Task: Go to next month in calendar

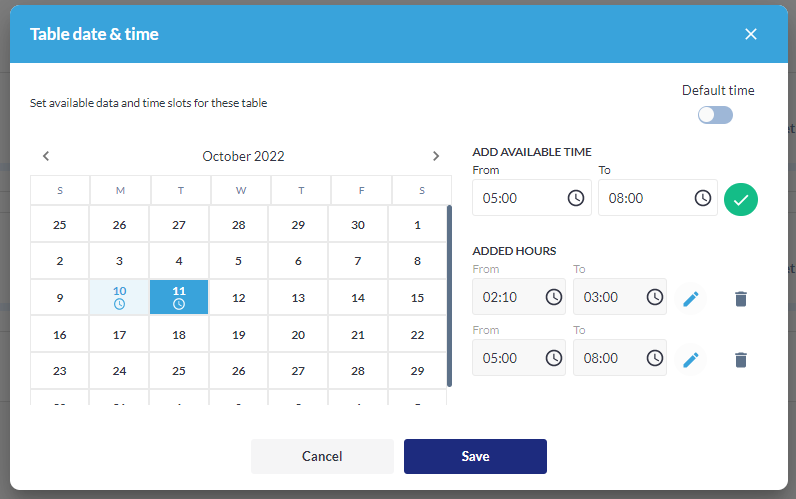Action: [x=435, y=156]
